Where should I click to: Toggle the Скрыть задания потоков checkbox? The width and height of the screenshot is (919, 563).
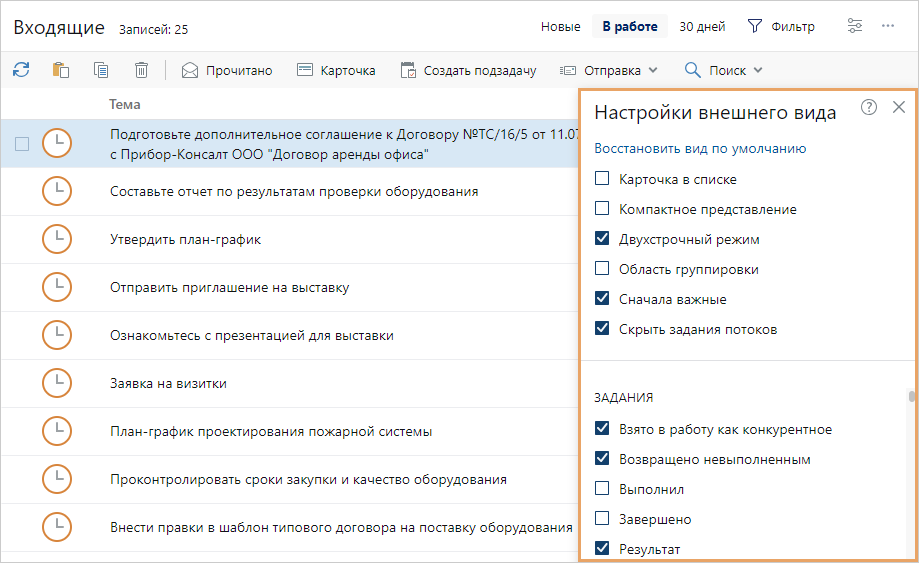click(602, 329)
